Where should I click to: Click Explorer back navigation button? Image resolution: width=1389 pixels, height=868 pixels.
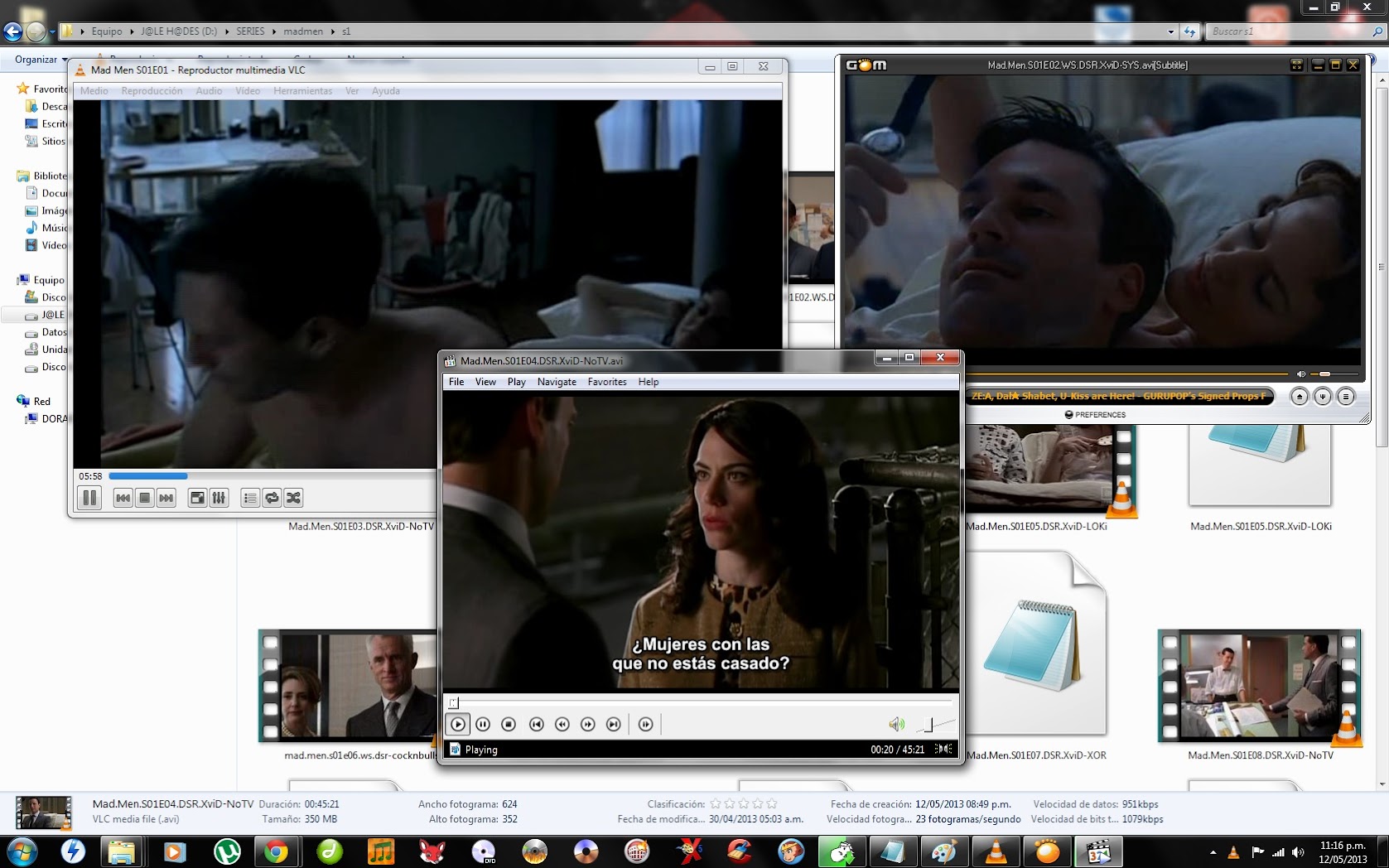point(12,31)
